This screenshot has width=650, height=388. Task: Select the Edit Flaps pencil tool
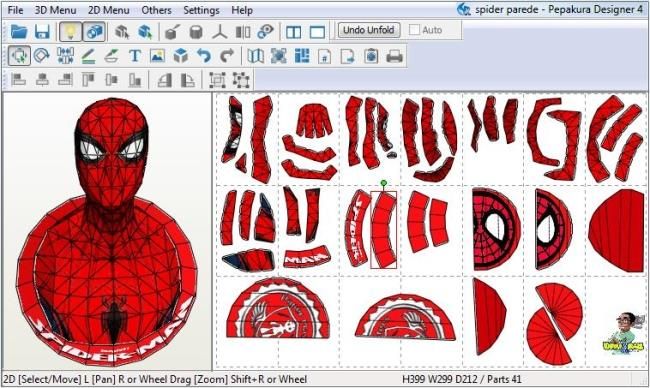click(x=88, y=56)
